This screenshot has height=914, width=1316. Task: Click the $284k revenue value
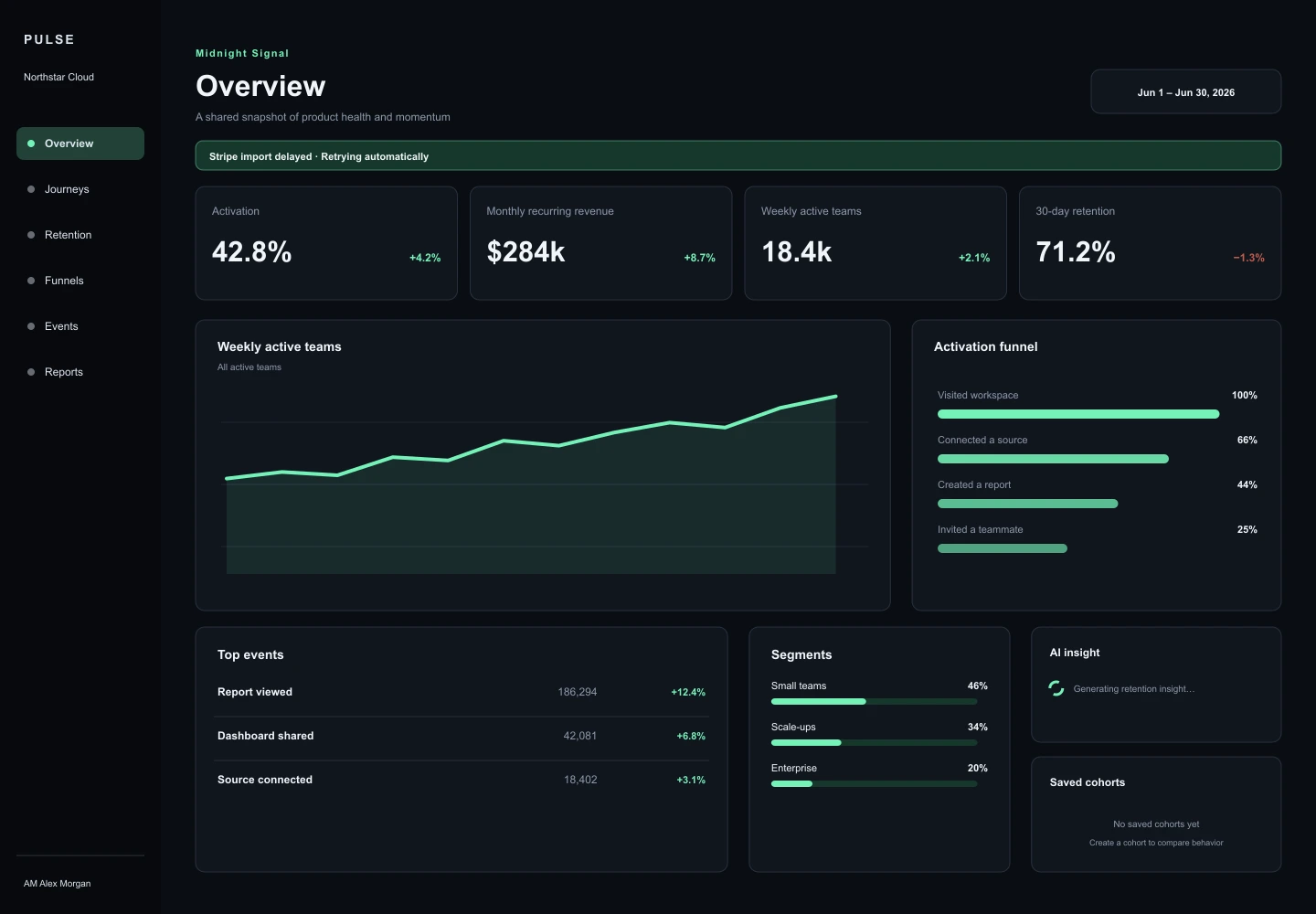point(525,251)
